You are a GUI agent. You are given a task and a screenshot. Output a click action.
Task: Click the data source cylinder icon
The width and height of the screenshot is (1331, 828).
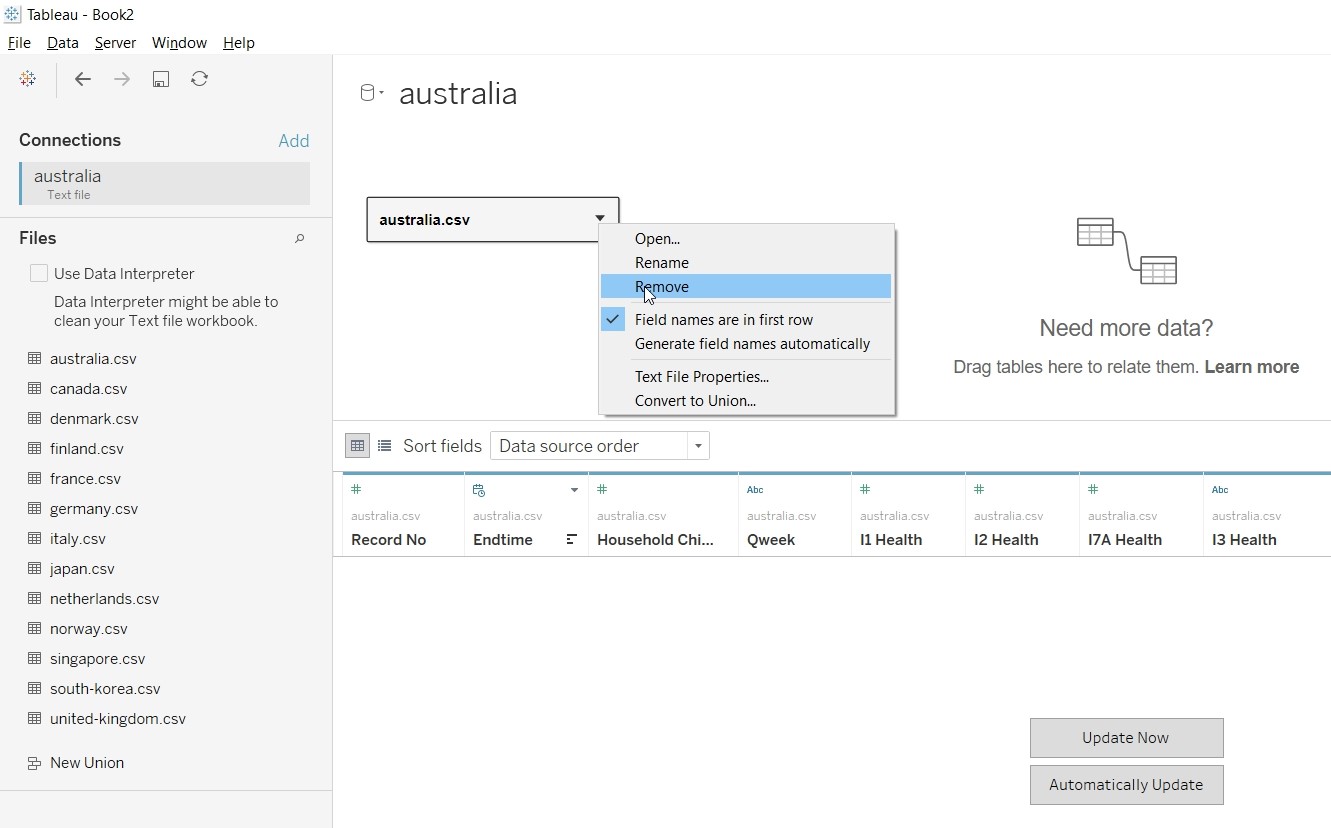point(368,94)
